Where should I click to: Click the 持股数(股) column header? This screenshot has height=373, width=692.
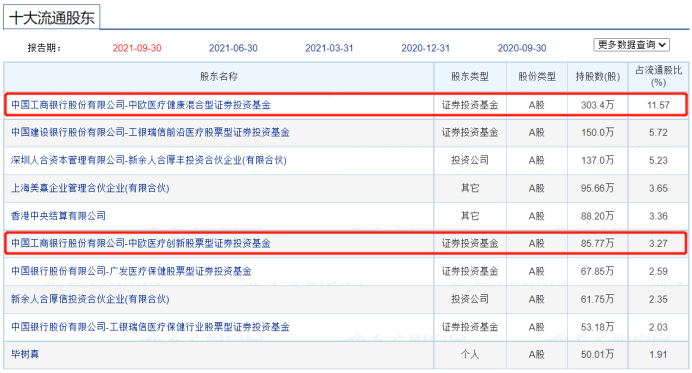point(598,76)
